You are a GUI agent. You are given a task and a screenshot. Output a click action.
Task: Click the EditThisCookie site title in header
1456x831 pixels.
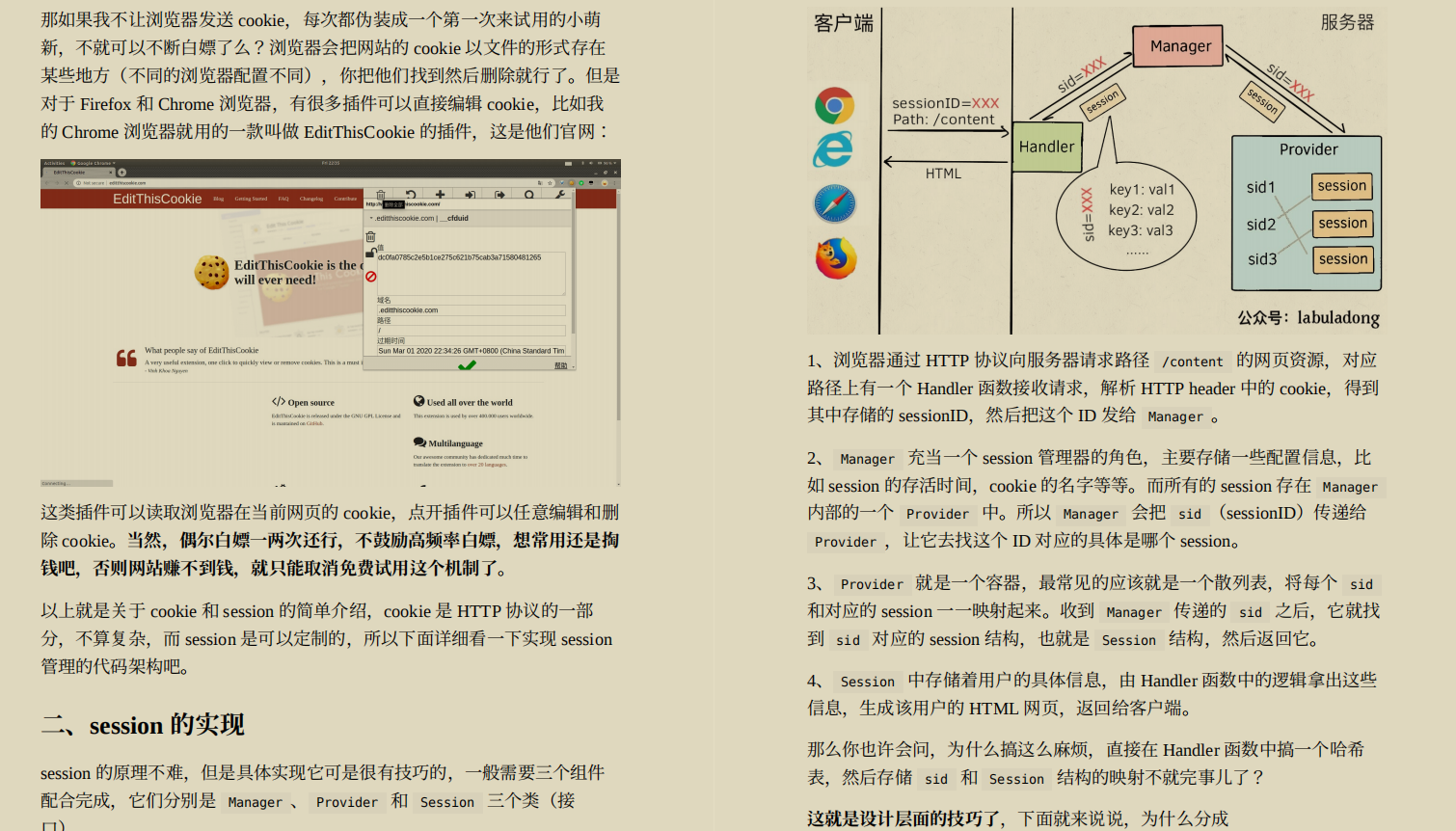[x=157, y=199]
